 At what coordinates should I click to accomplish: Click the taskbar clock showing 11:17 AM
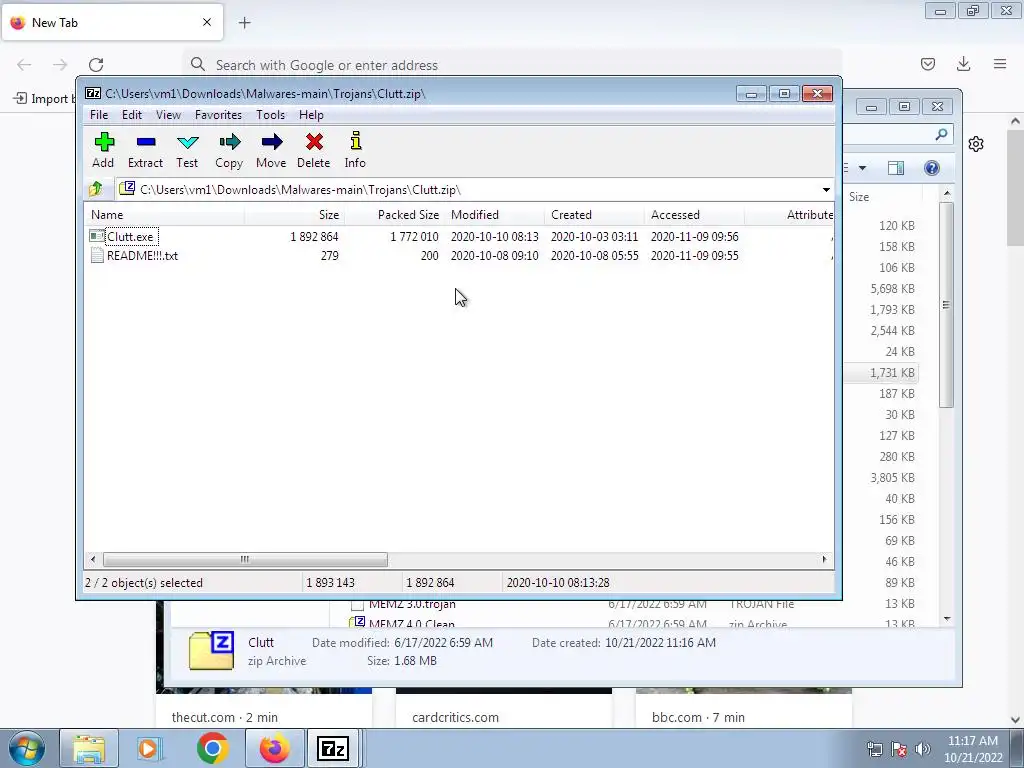tap(973, 749)
